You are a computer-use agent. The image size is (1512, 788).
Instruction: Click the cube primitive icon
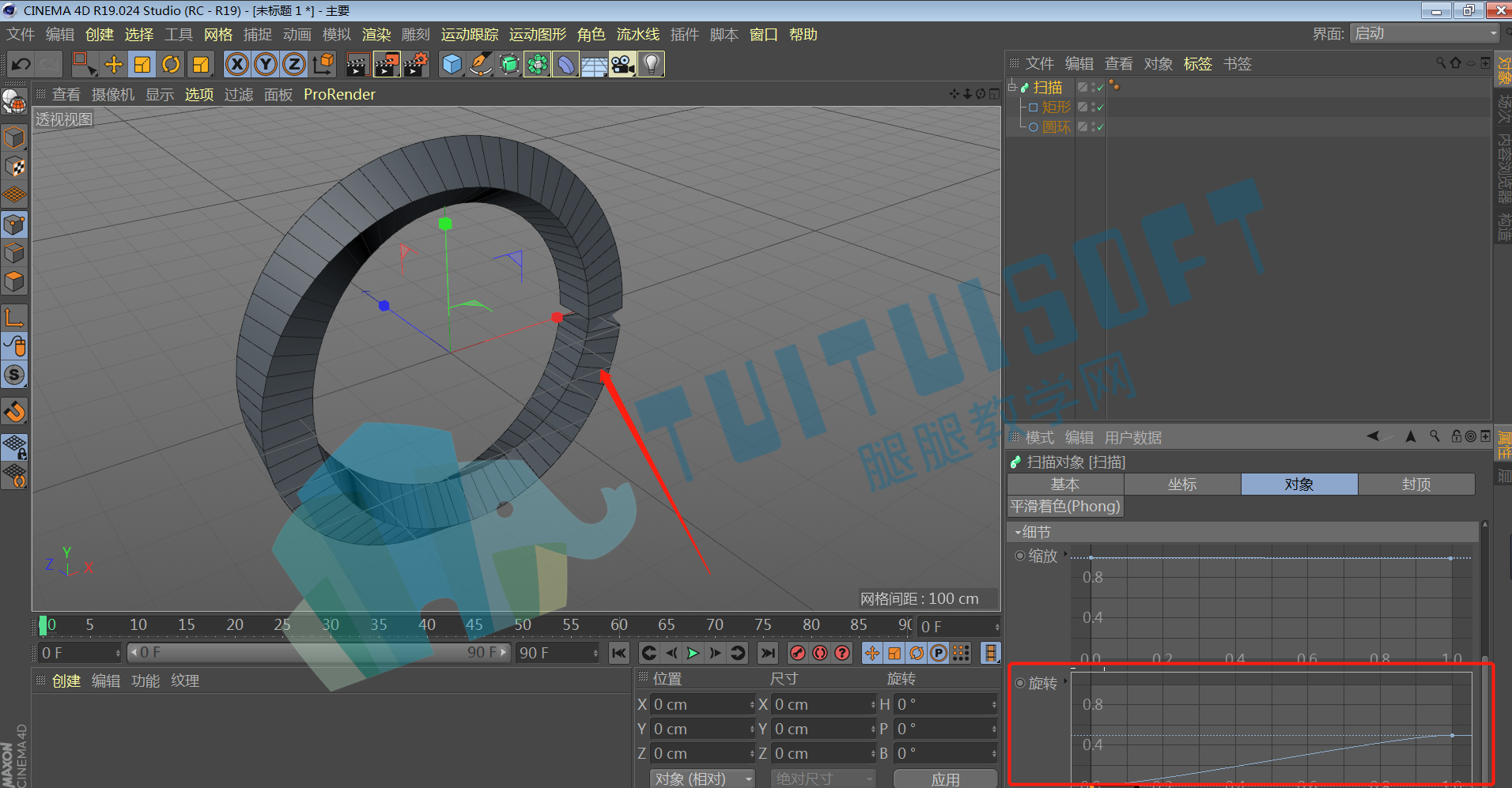452,65
